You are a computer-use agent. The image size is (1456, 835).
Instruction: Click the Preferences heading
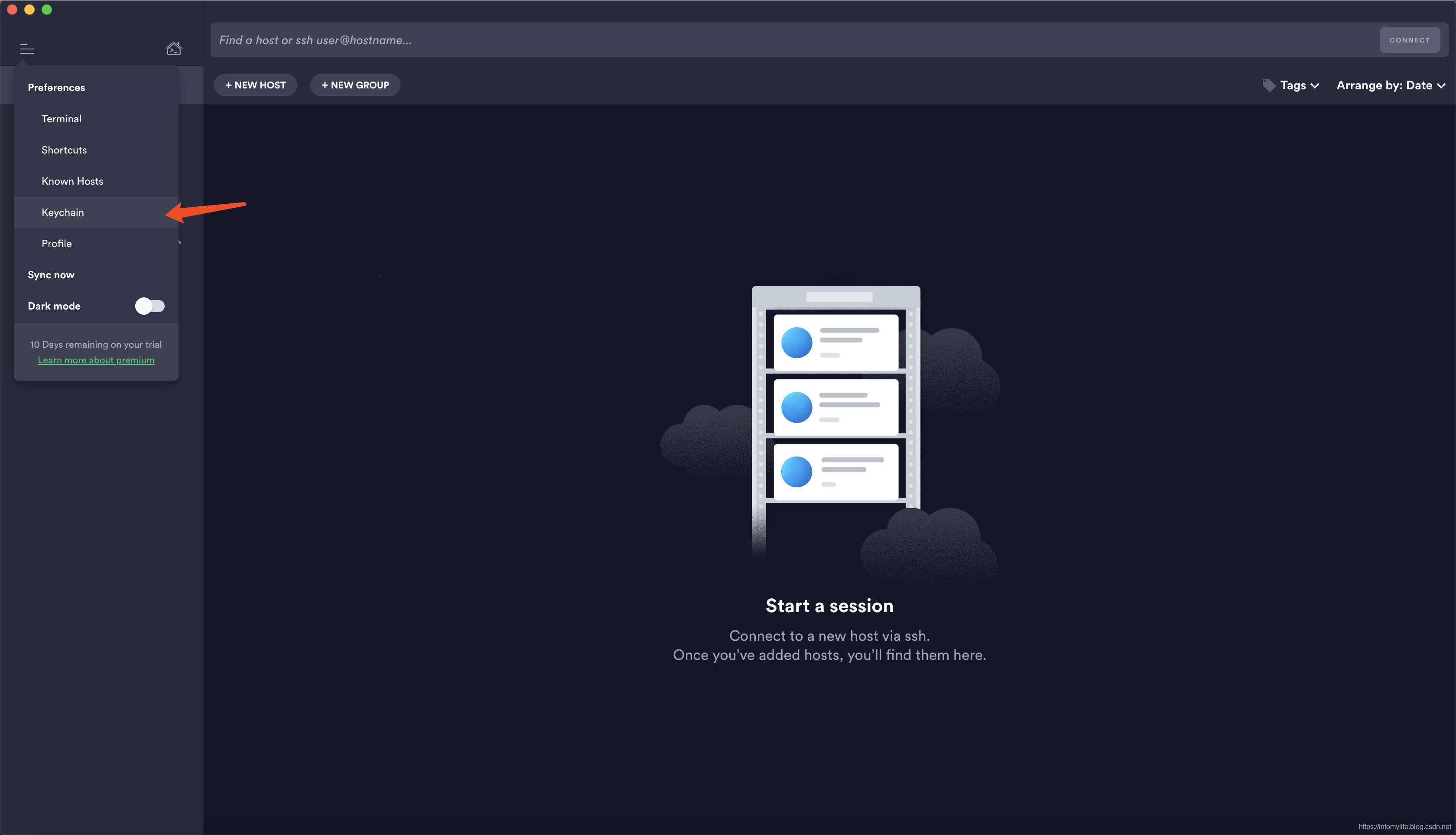click(x=56, y=87)
